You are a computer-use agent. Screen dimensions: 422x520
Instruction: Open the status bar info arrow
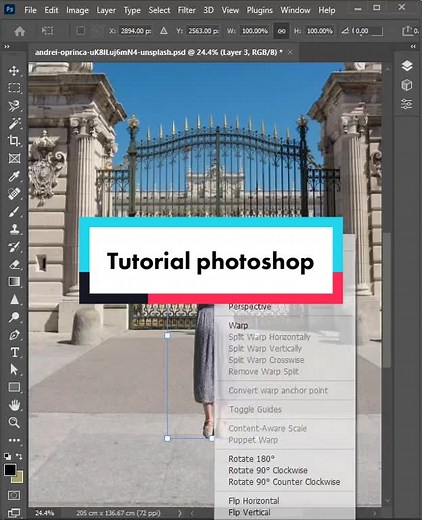coord(180,513)
